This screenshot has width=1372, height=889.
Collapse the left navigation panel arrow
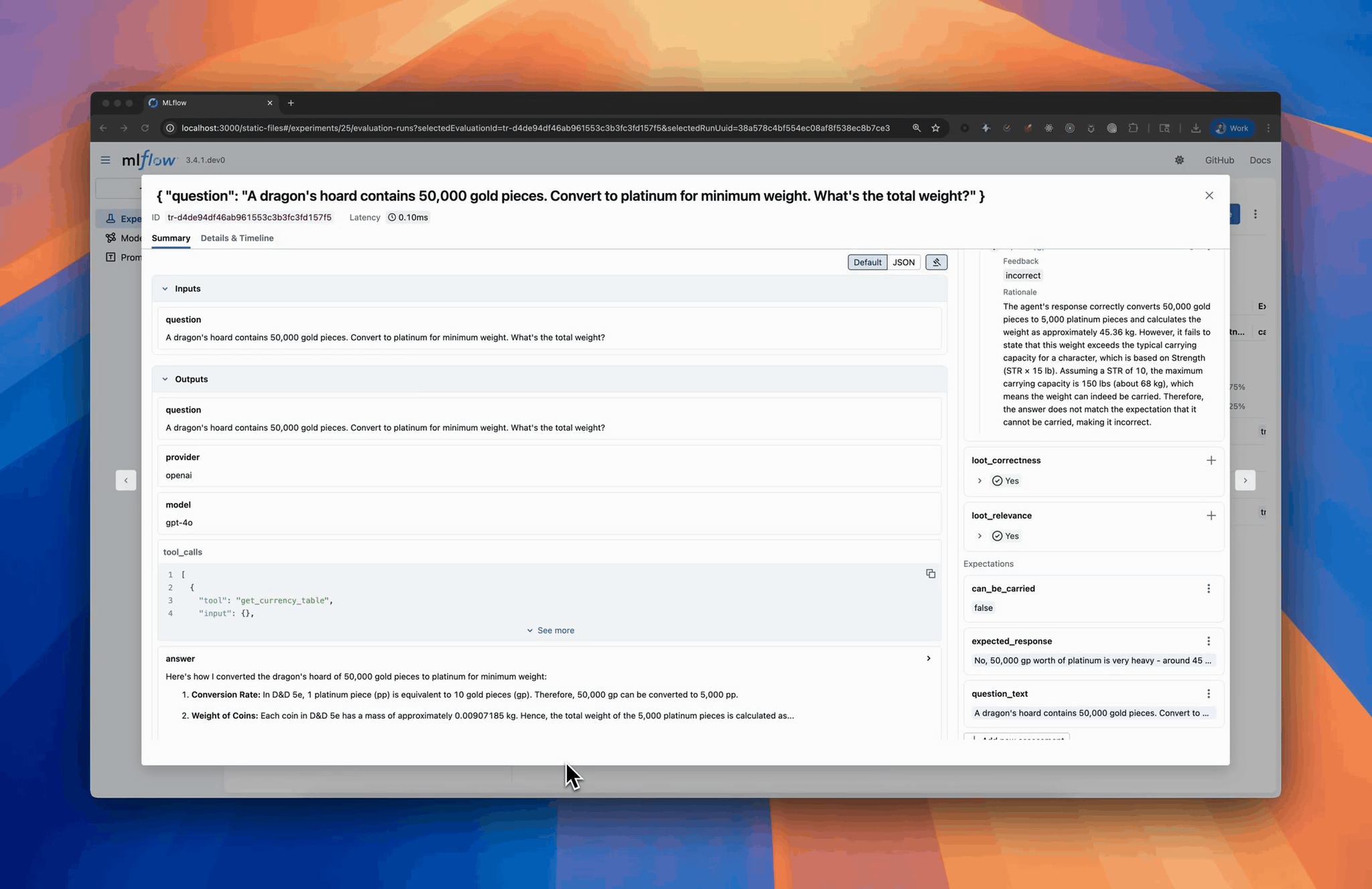click(126, 480)
